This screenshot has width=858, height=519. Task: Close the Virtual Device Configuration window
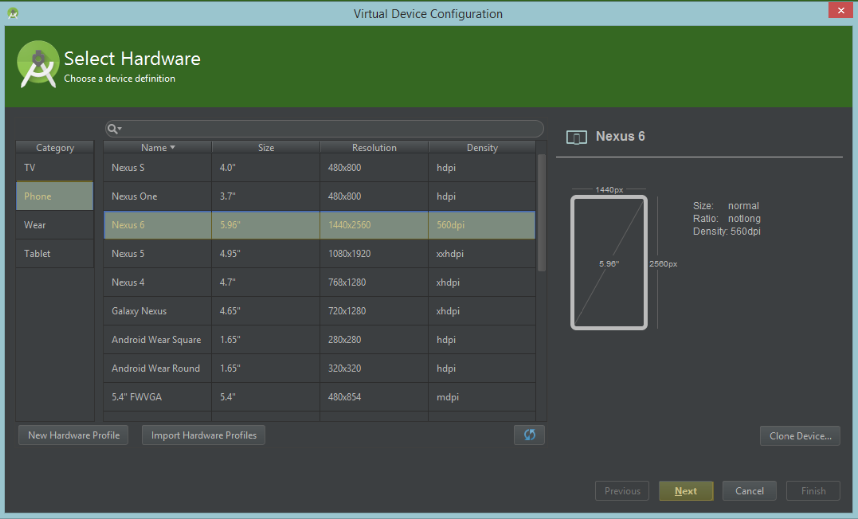(840, 10)
